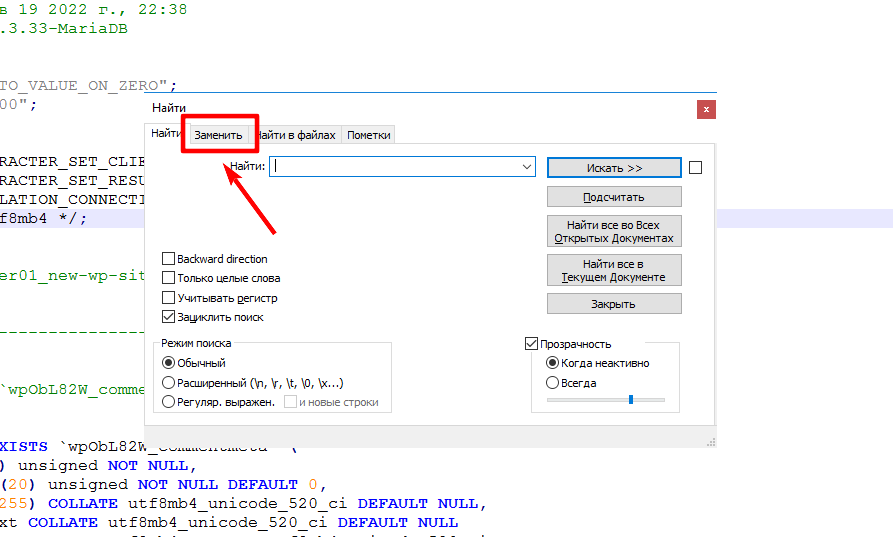Click Найти все во Всех Открытых Документах
This screenshot has height=537, width=893.
614,231
